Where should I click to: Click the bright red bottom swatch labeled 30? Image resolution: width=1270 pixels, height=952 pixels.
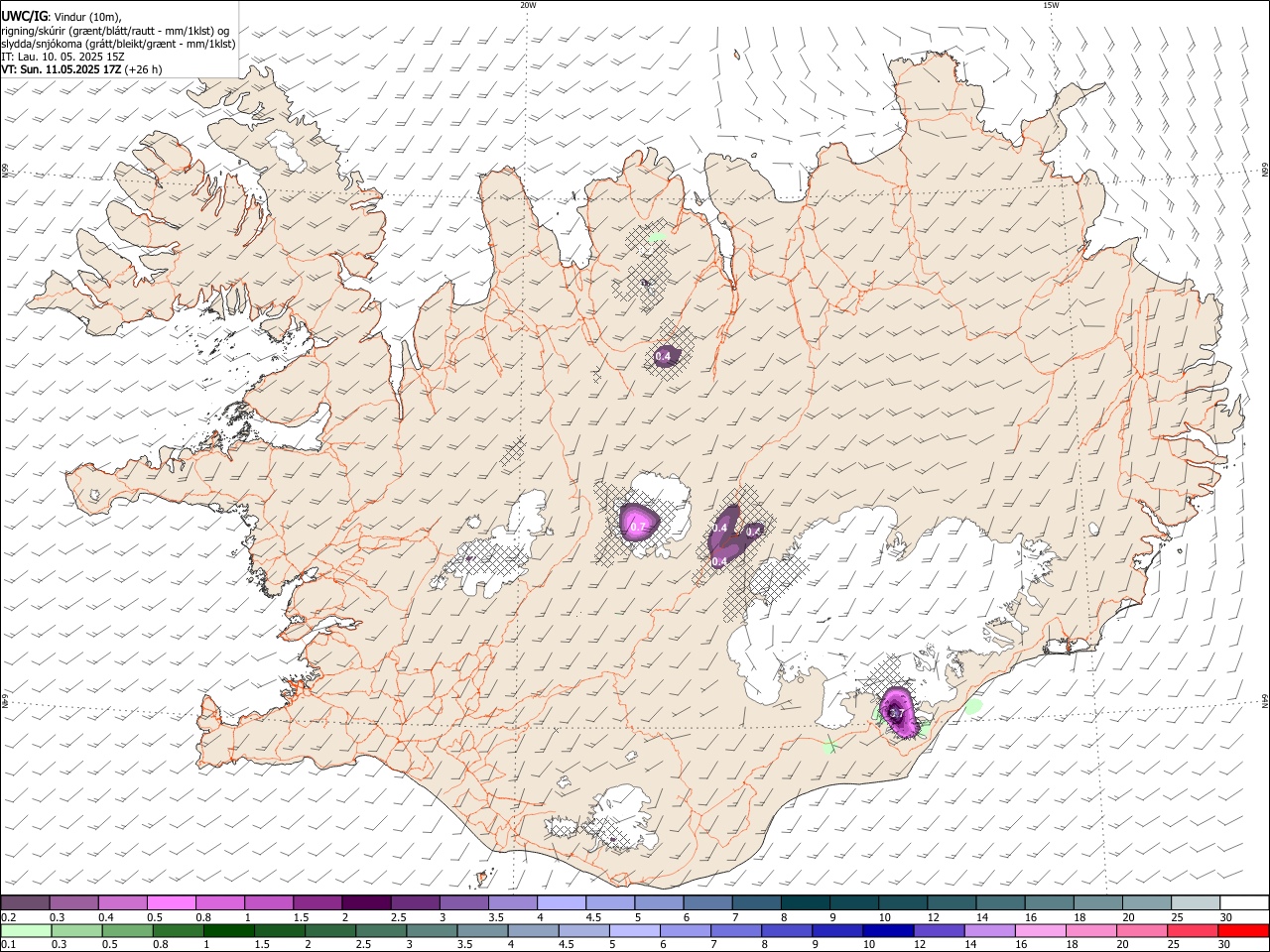pyautogui.click(x=1243, y=931)
